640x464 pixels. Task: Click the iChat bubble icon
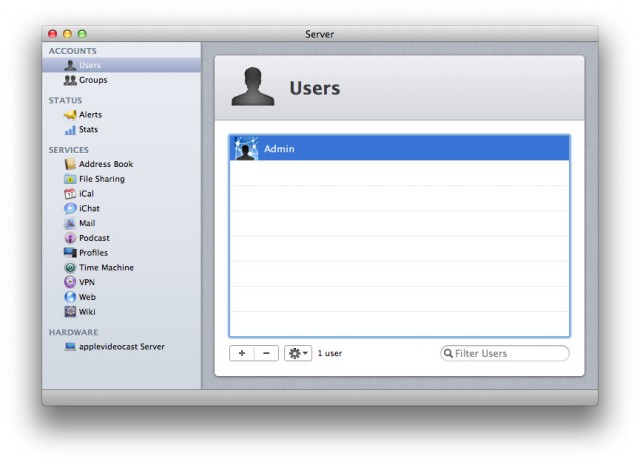[x=70, y=209]
